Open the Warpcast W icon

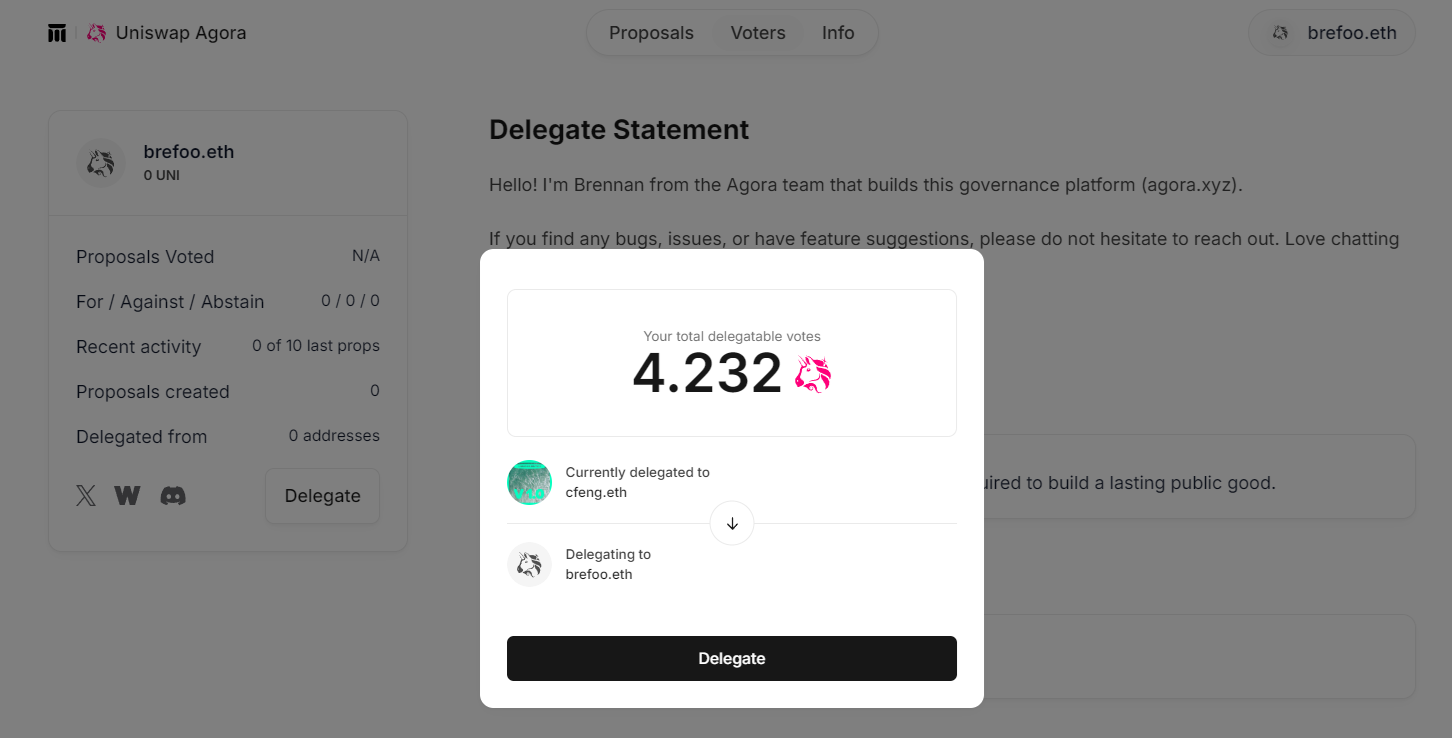pyautogui.click(x=127, y=496)
